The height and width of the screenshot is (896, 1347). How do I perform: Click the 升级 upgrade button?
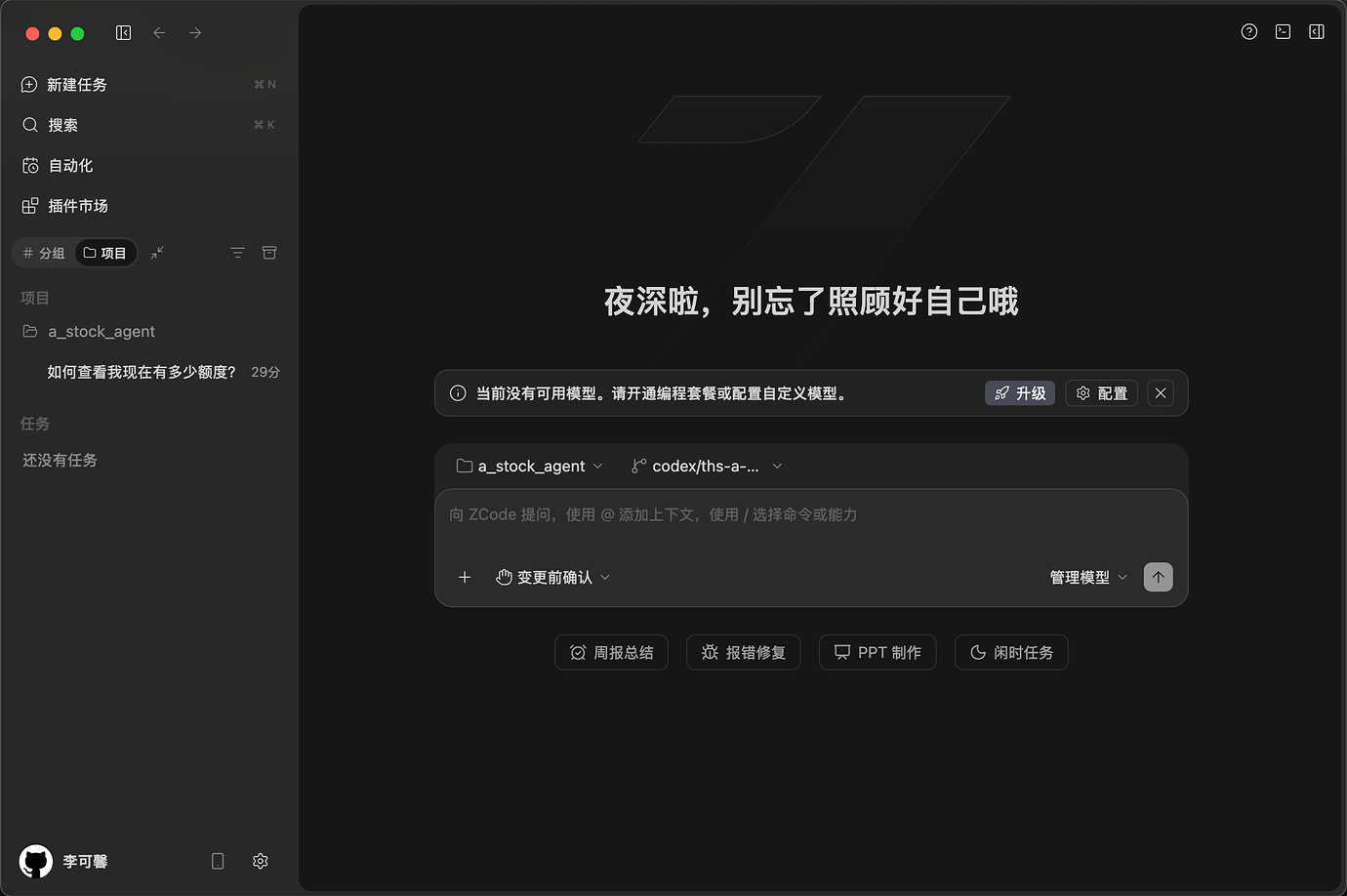tap(1020, 393)
